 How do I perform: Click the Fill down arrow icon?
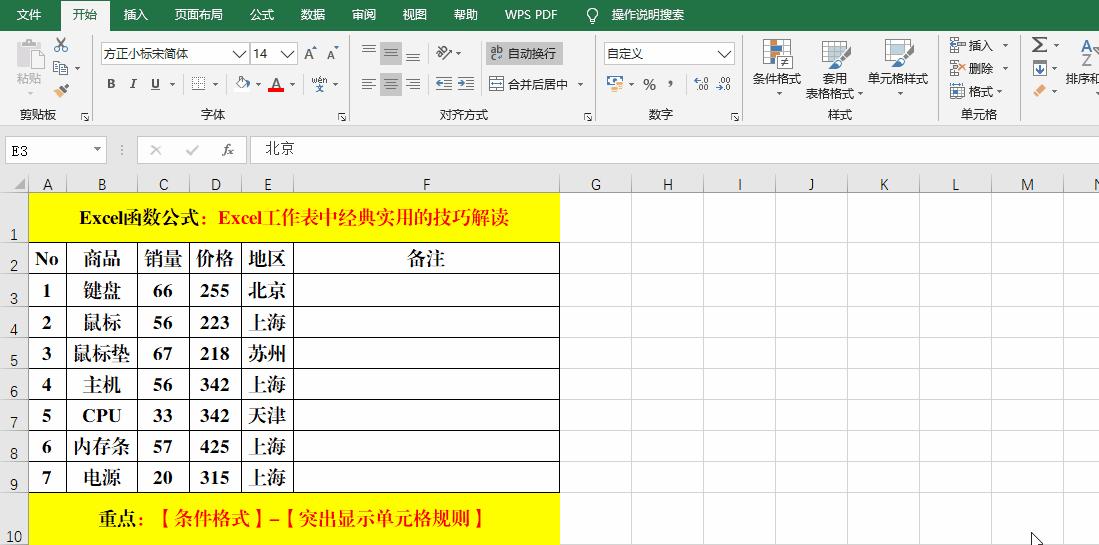1039,68
